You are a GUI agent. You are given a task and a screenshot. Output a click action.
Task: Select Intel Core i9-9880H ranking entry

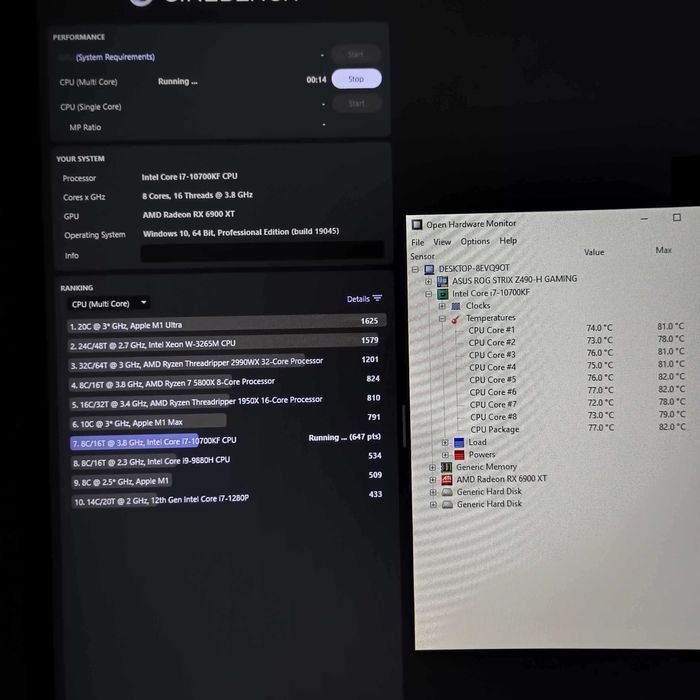227,459
